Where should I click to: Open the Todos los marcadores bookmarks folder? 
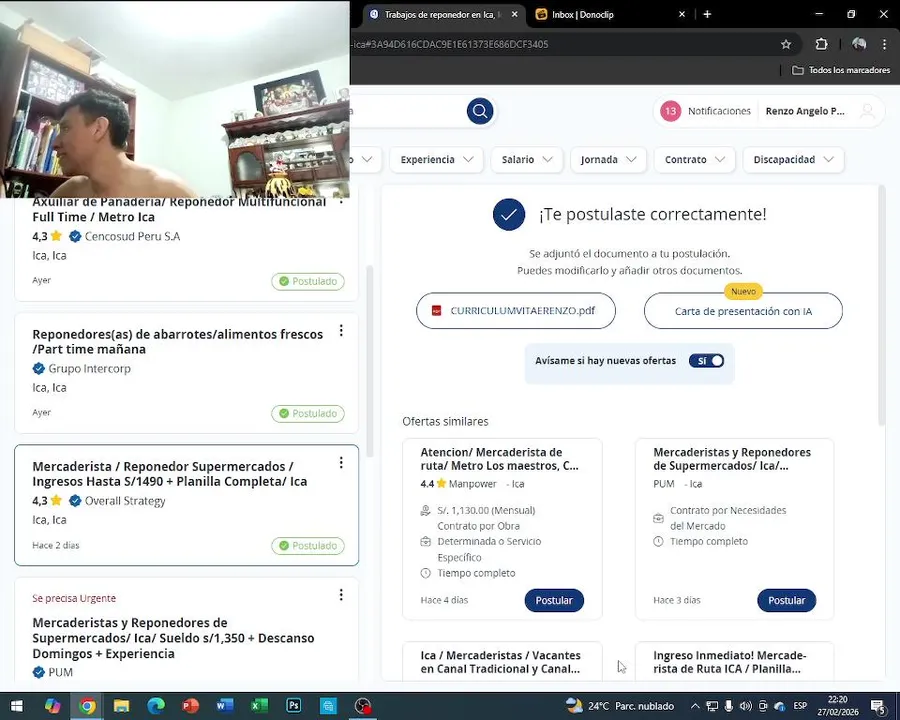tap(841, 70)
